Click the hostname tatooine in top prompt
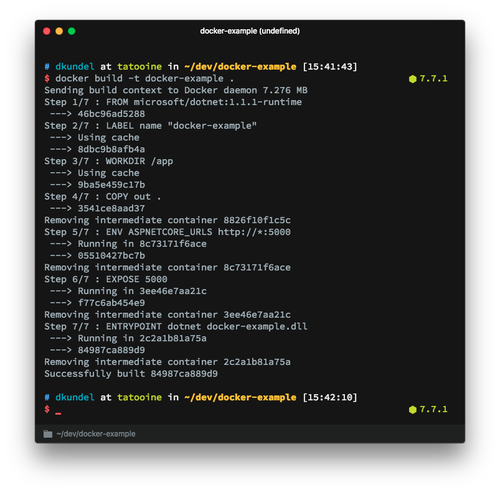The image size is (500, 493). (x=139, y=67)
